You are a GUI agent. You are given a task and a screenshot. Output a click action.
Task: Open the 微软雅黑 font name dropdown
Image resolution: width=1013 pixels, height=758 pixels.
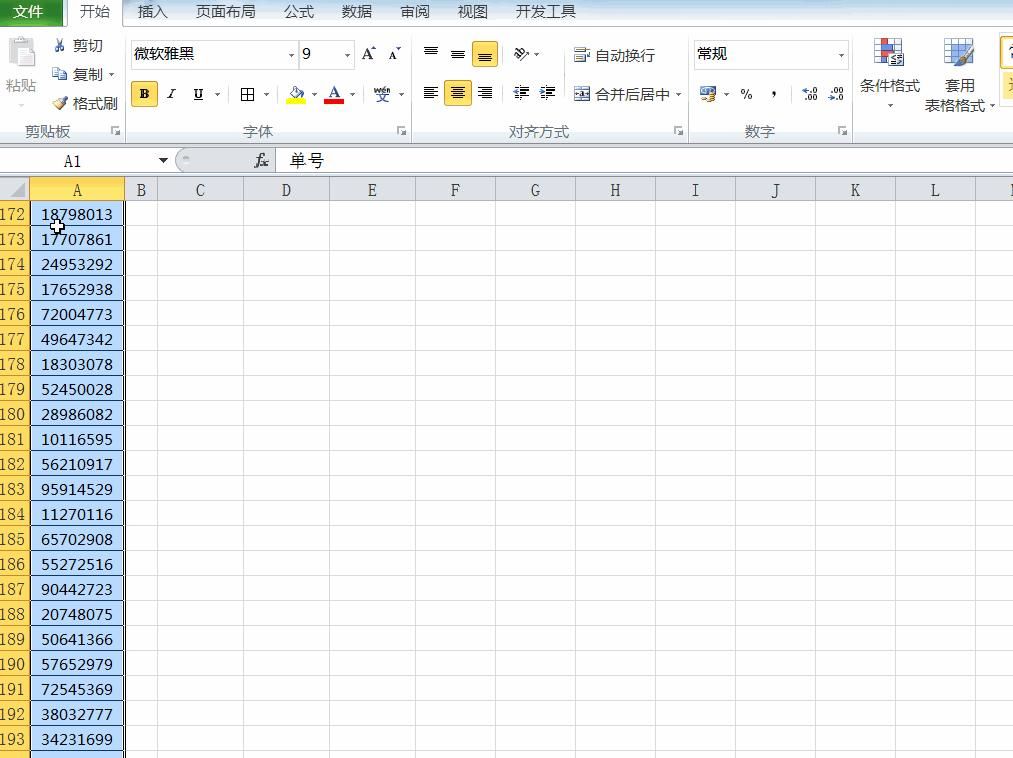291,55
